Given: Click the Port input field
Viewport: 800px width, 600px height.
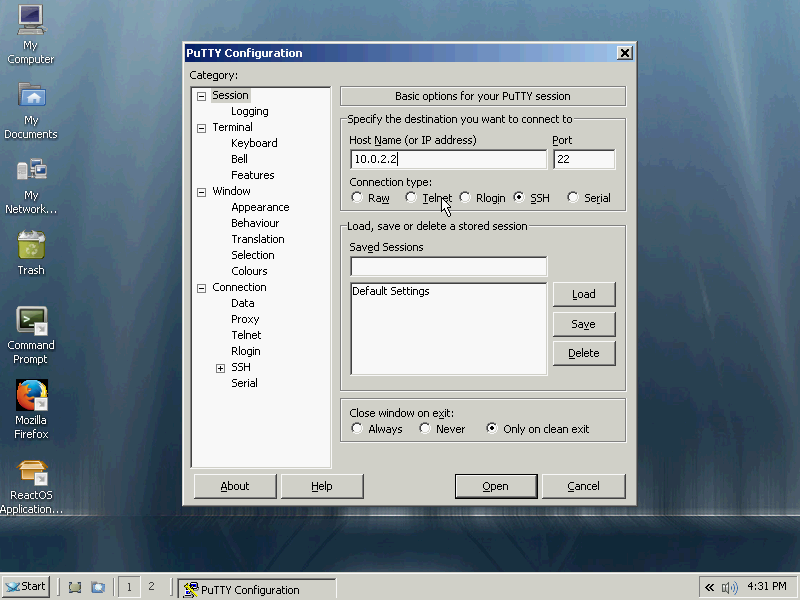Looking at the screenshot, I should [x=583, y=159].
